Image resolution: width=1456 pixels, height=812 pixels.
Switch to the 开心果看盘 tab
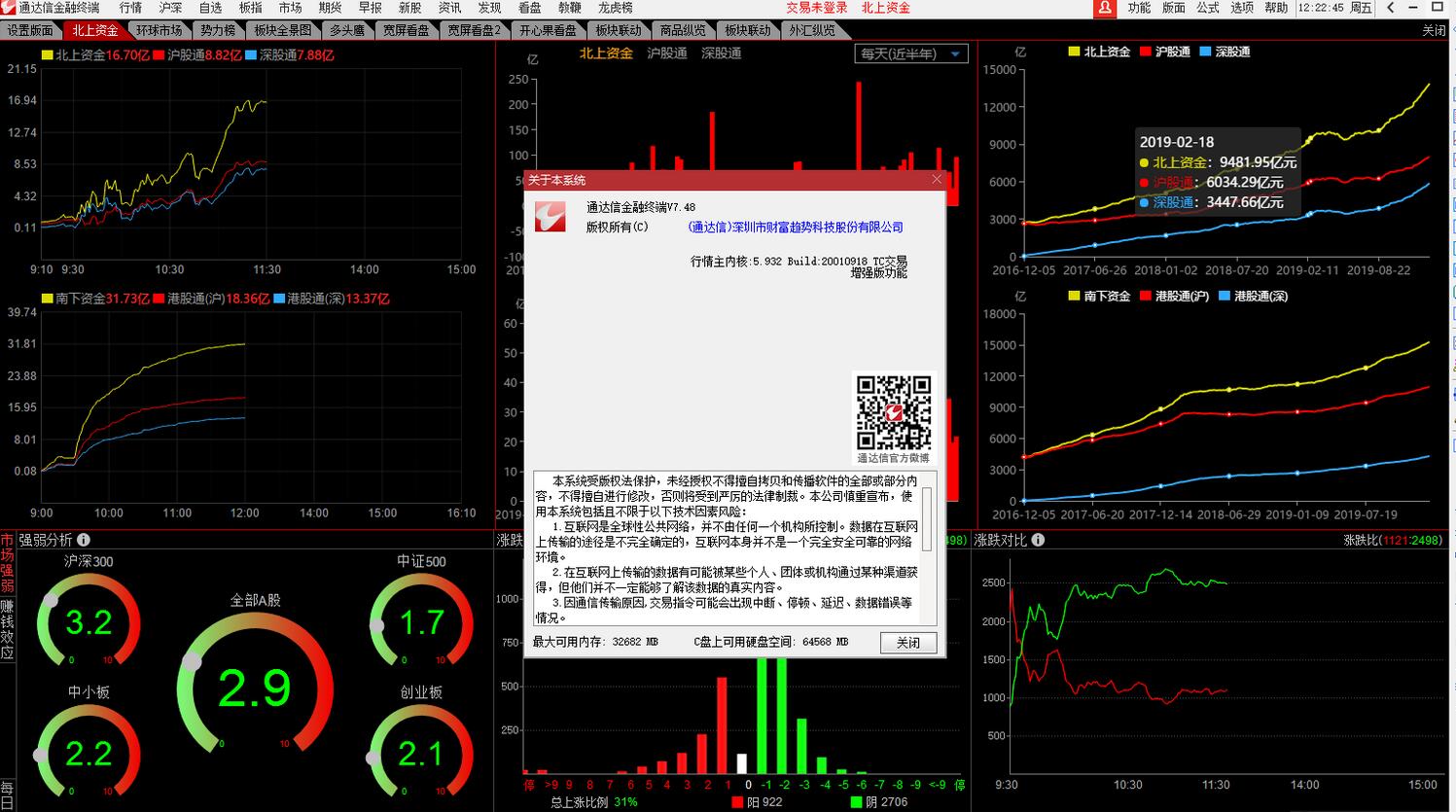[x=548, y=30]
